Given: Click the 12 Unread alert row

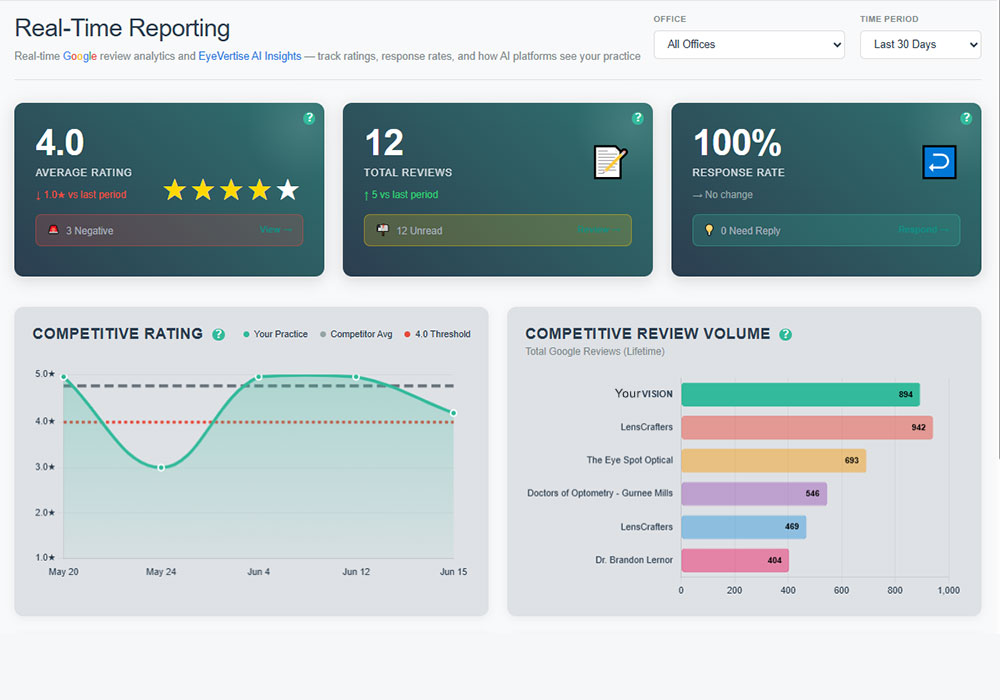Looking at the screenshot, I should tap(497, 230).
